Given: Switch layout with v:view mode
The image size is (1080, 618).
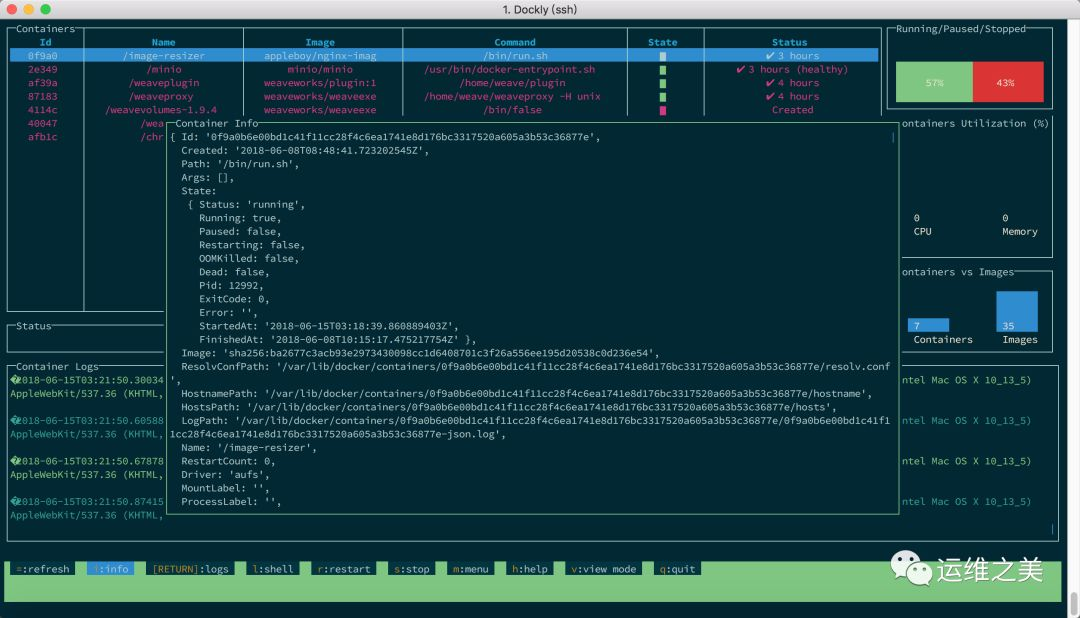Looking at the screenshot, I should tap(603, 569).
